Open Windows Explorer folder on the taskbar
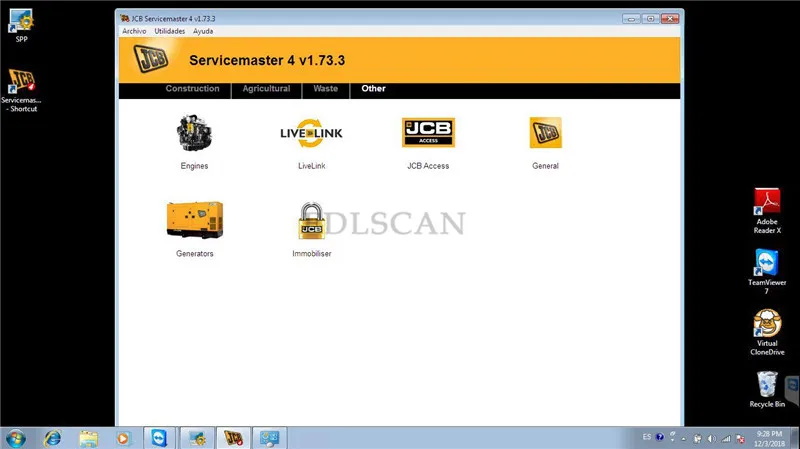800x449 pixels. pyautogui.click(x=88, y=438)
